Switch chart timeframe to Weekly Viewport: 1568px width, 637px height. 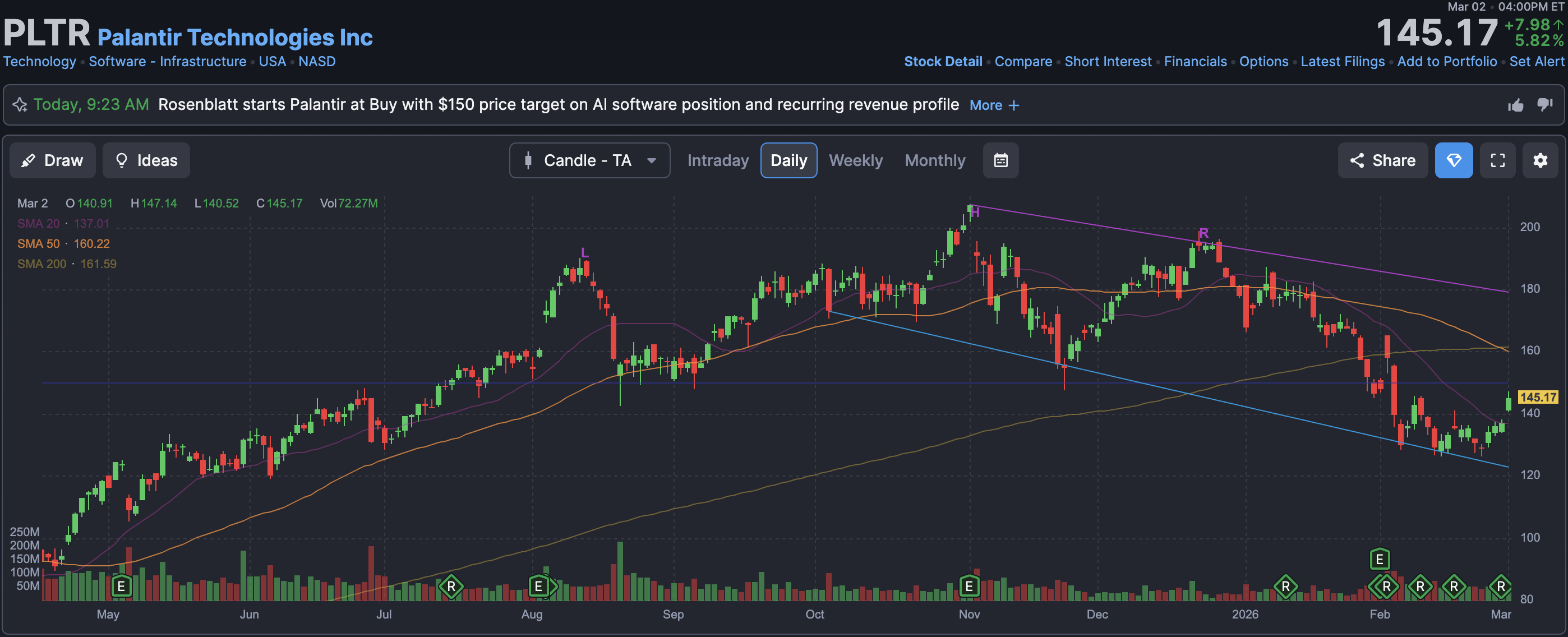coord(855,160)
